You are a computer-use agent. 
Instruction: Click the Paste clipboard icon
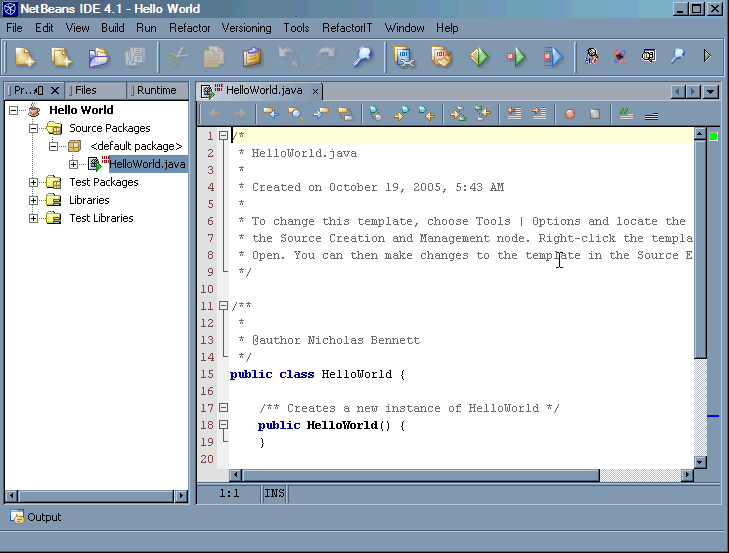[x=252, y=57]
